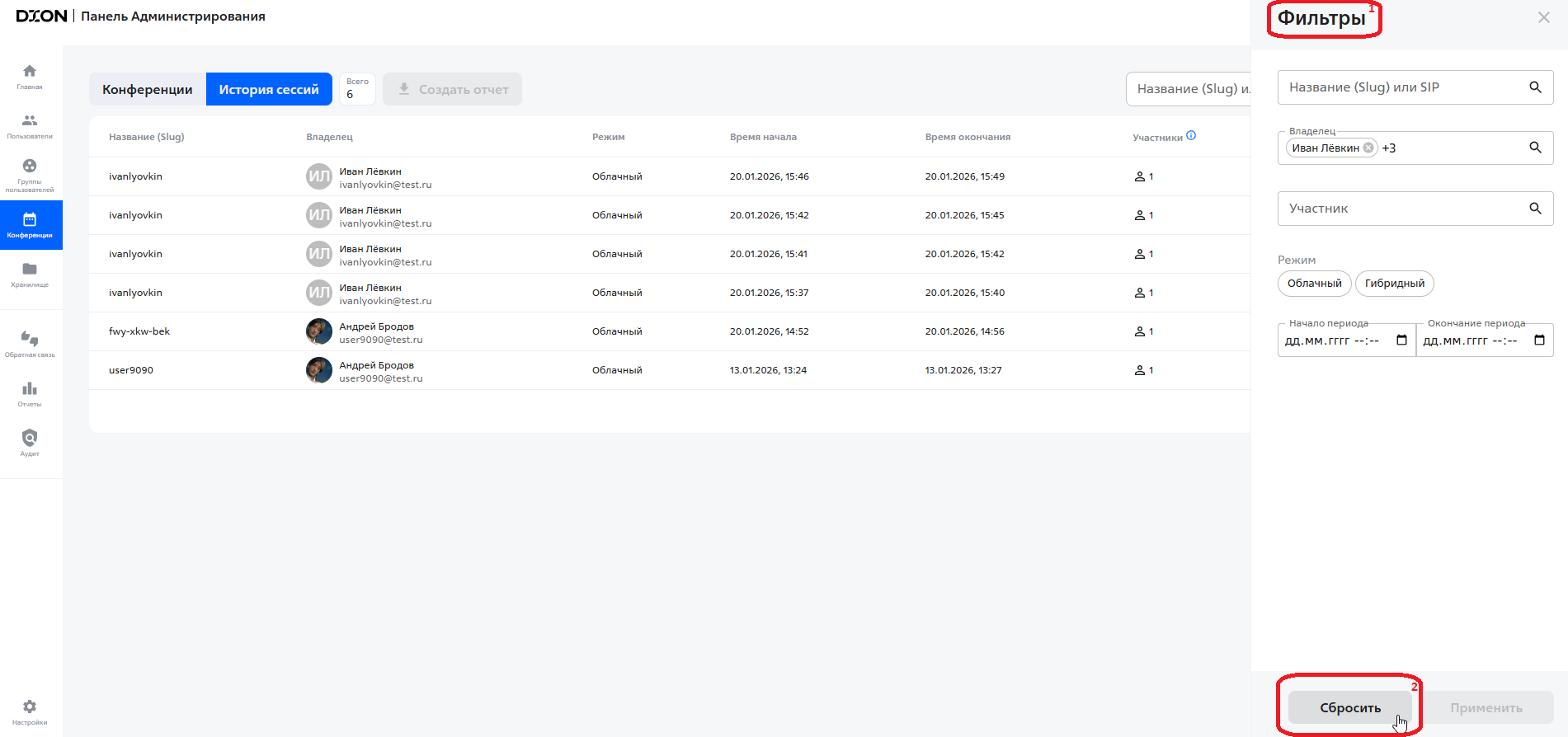1568x737 pixels.
Task: Open Настройки settings at the sidebar bottom
Action: click(30, 711)
